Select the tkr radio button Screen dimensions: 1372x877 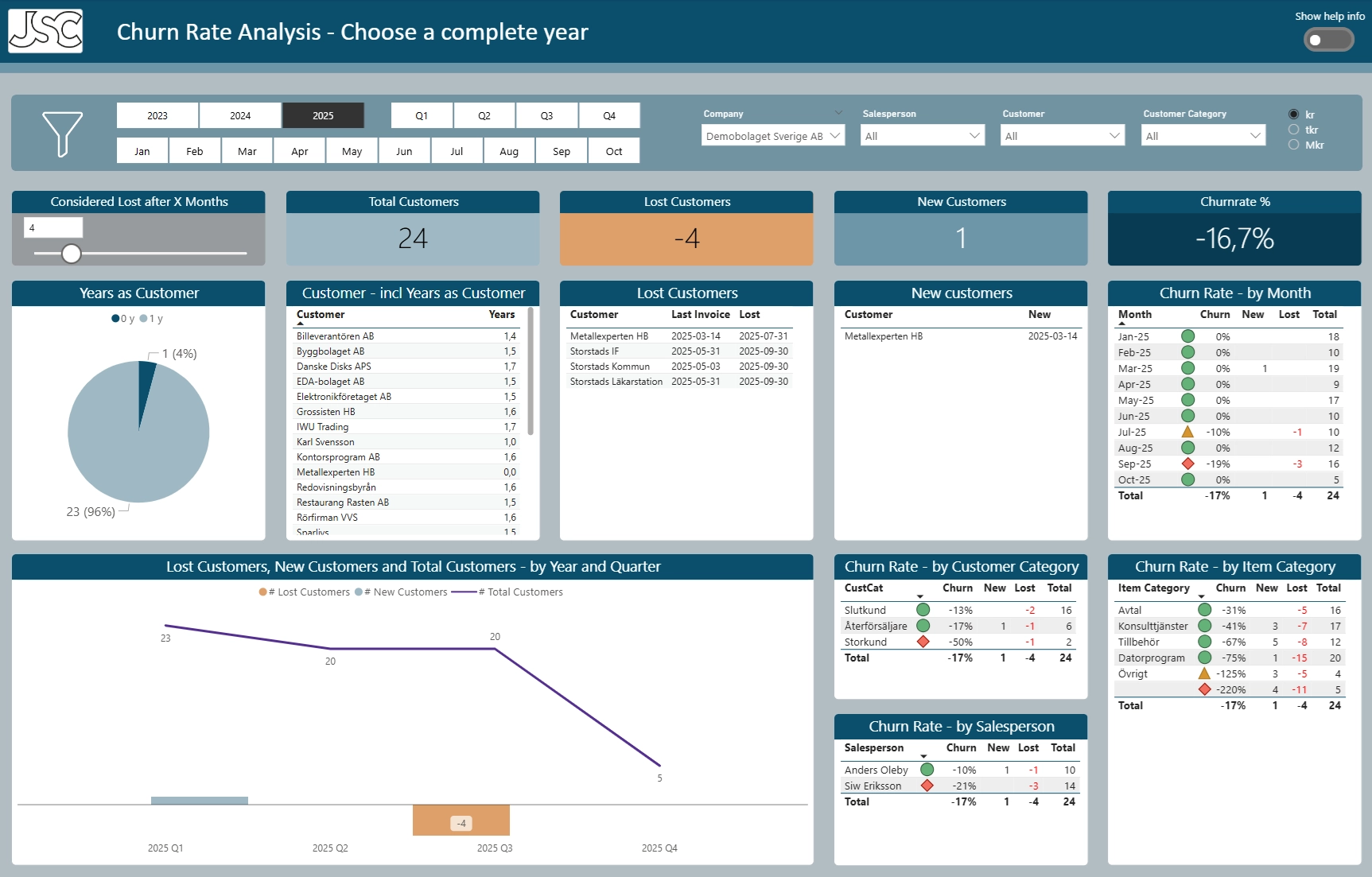click(x=1294, y=130)
